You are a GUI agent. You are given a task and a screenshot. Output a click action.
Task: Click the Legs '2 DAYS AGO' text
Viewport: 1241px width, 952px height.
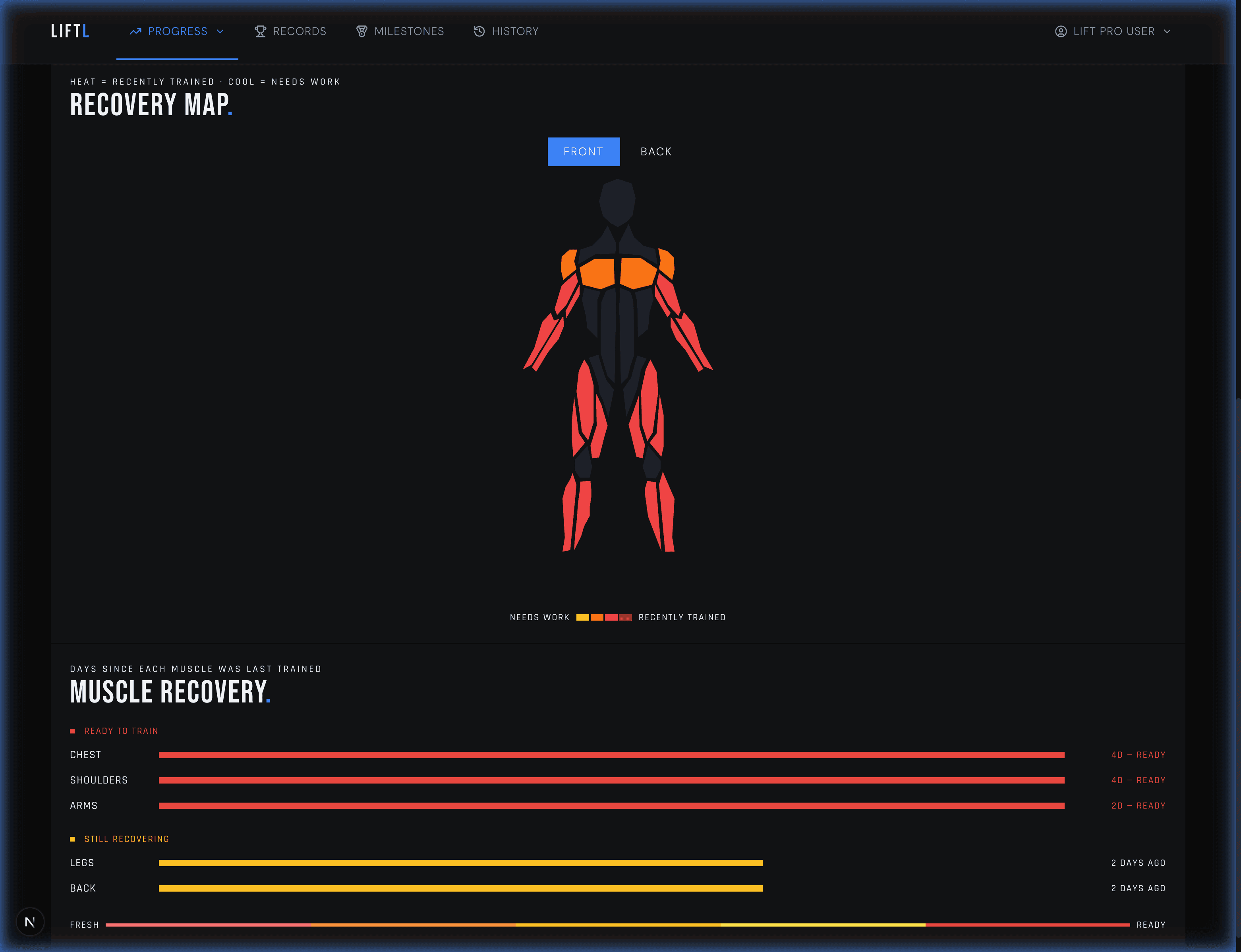click(1139, 863)
